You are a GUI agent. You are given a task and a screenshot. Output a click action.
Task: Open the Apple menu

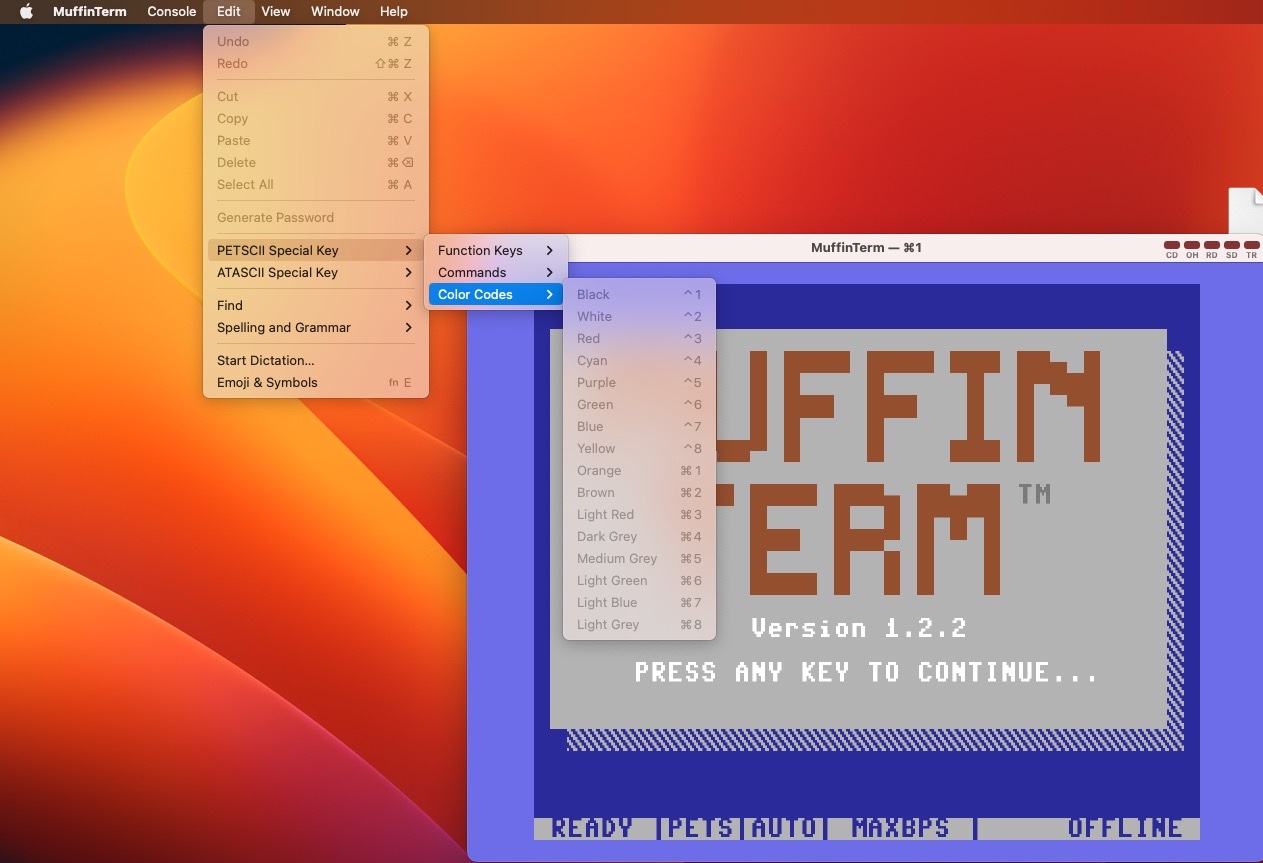point(27,12)
